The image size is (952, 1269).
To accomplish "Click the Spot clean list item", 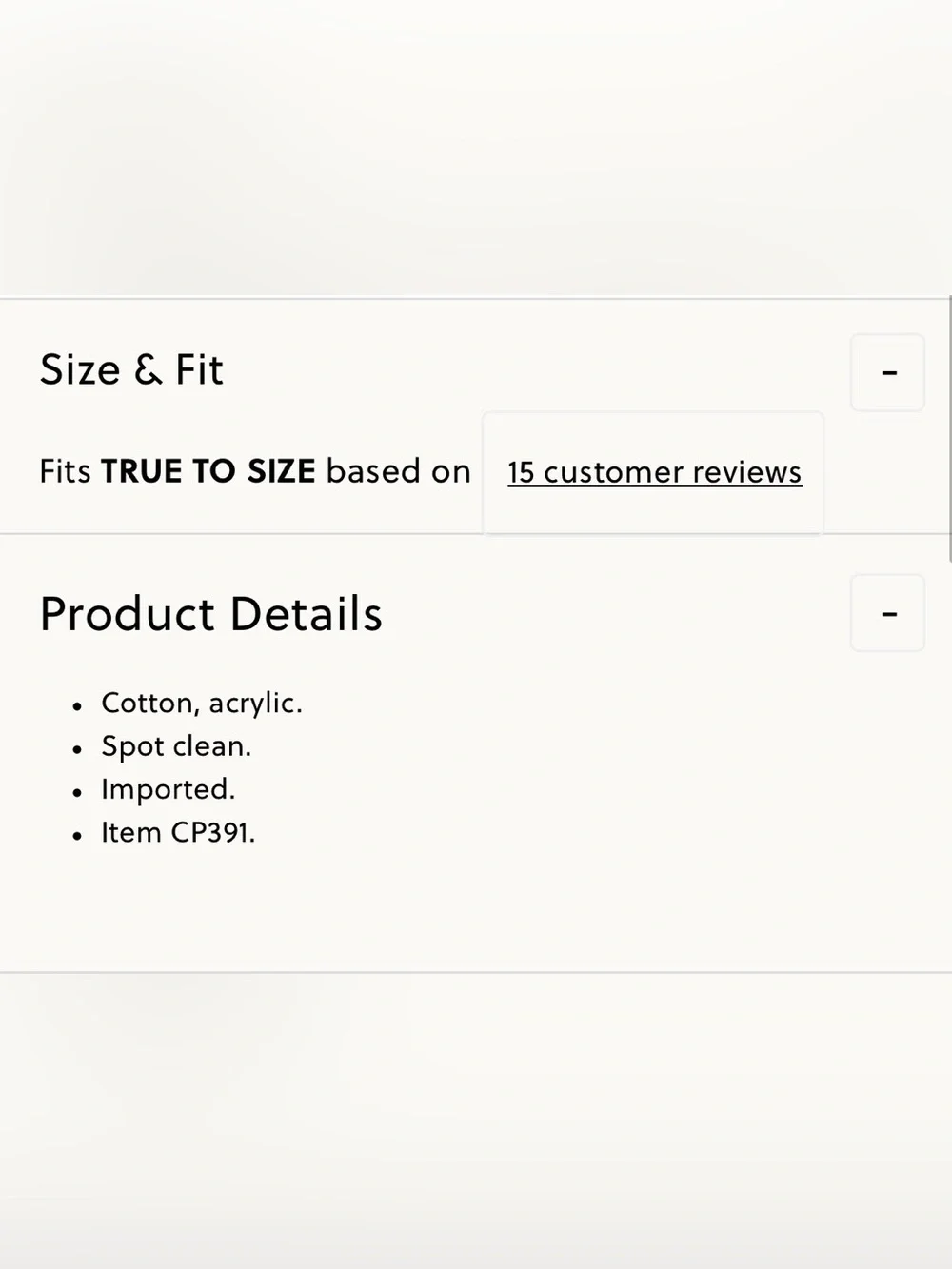I will click(x=176, y=746).
